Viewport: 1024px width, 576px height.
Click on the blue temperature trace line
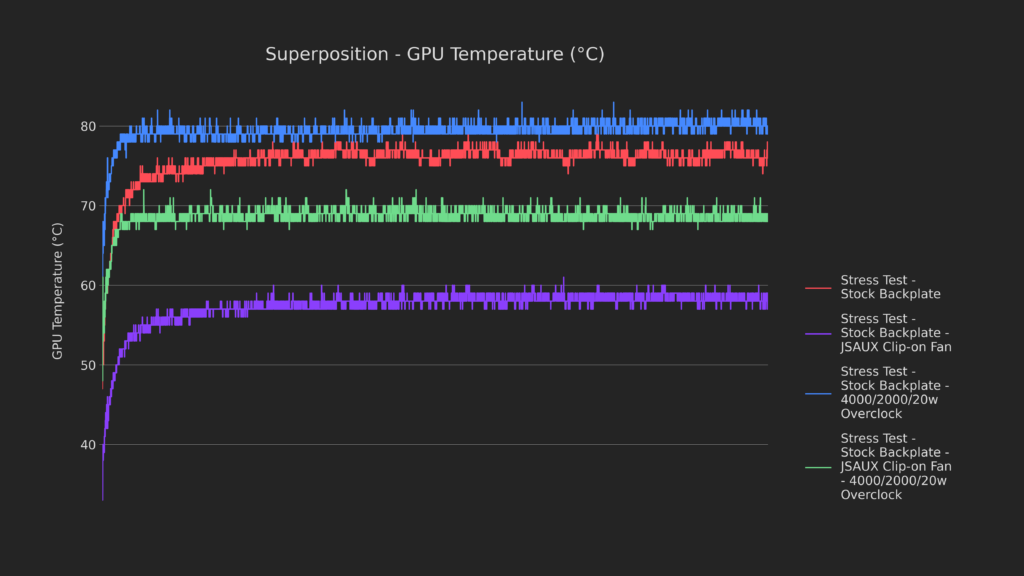point(450,129)
